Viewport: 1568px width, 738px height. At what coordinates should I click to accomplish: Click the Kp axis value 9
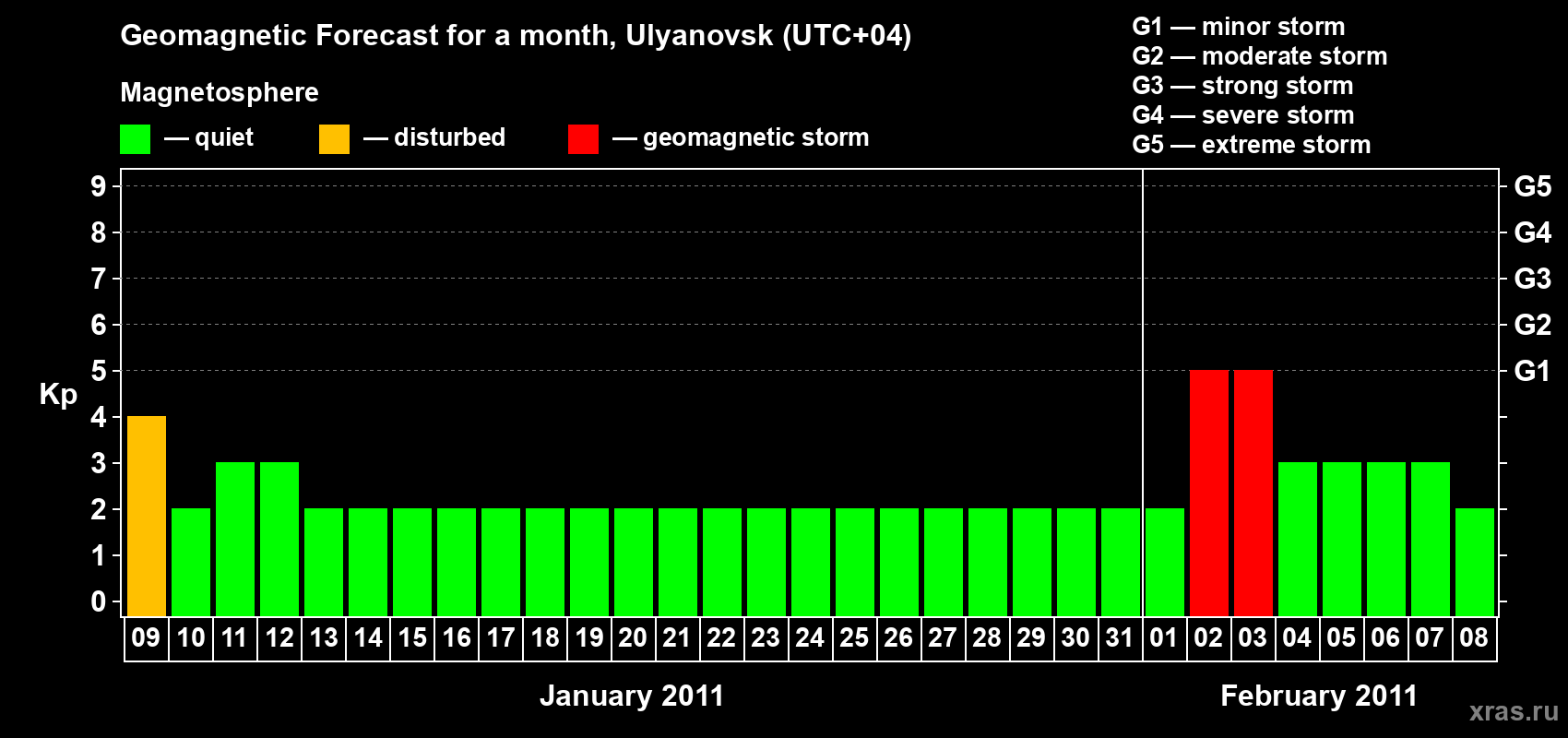pos(99,186)
